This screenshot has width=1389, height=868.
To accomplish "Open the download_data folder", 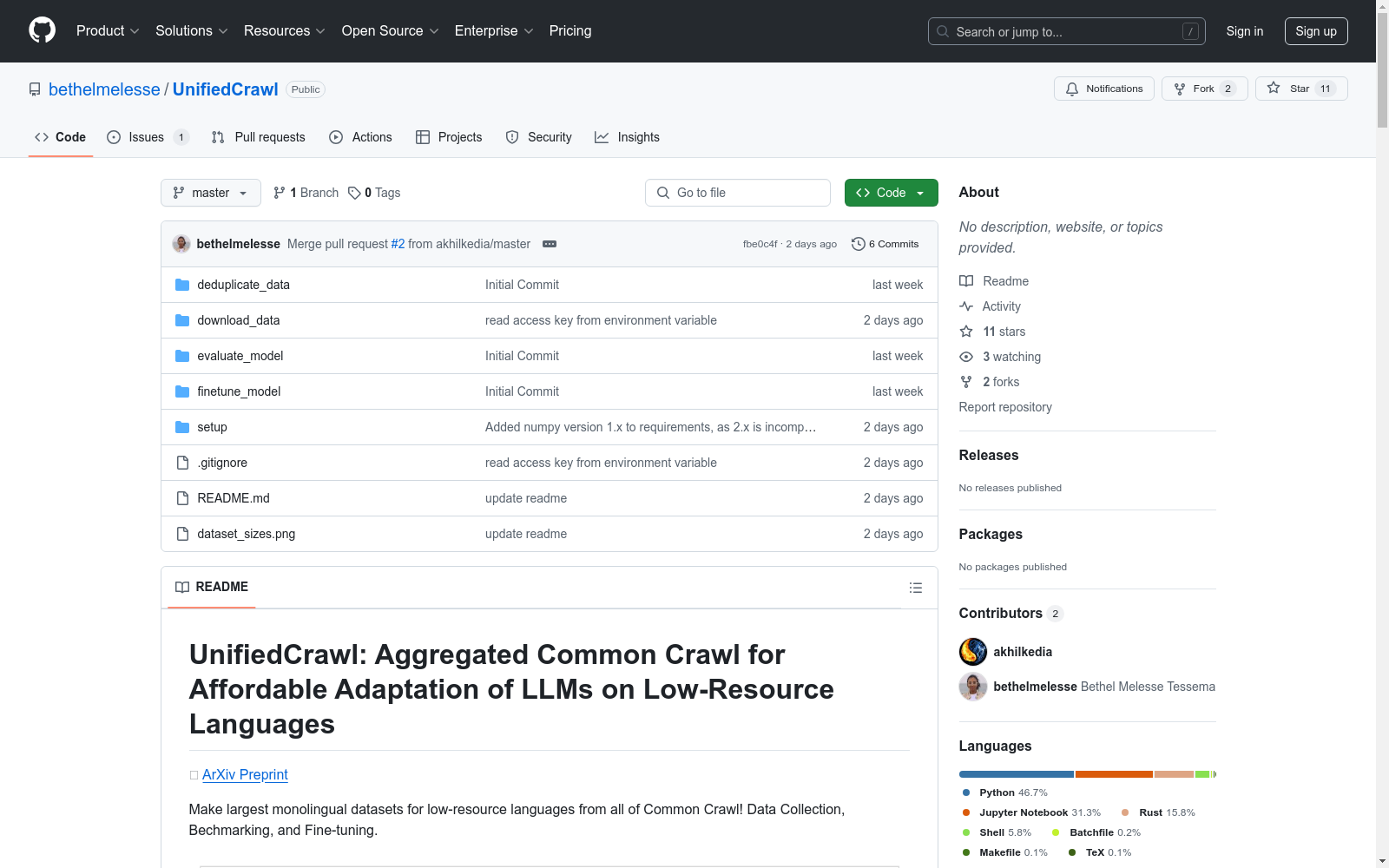I will pyautogui.click(x=238, y=320).
